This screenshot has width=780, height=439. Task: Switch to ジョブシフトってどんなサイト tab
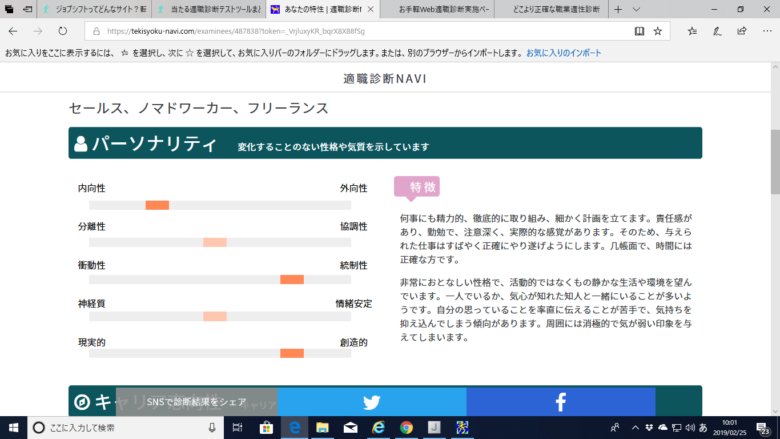pyautogui.click(x=94, y=9)
